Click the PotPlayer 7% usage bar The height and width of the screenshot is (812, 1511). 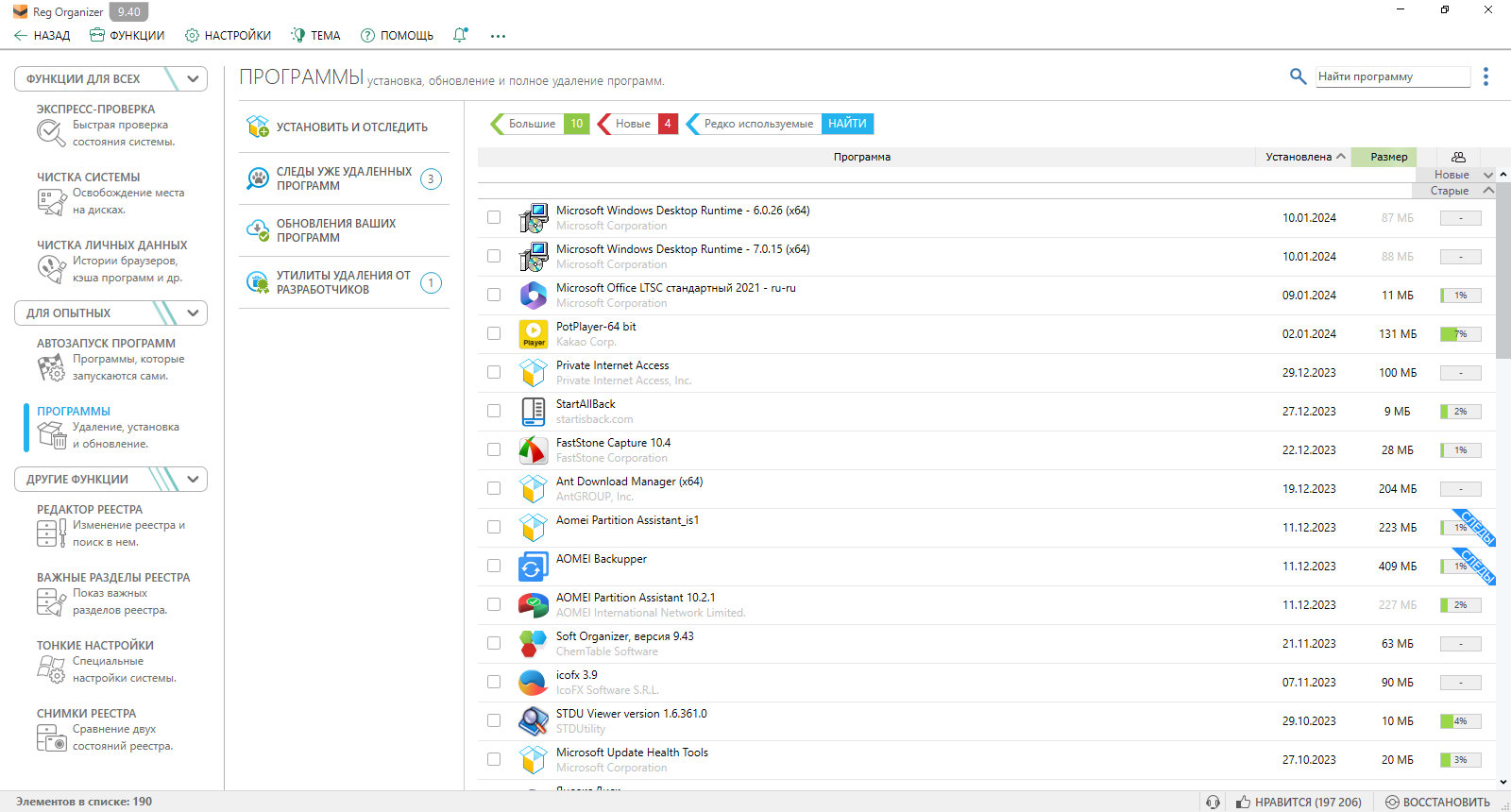click(1460, 334)
